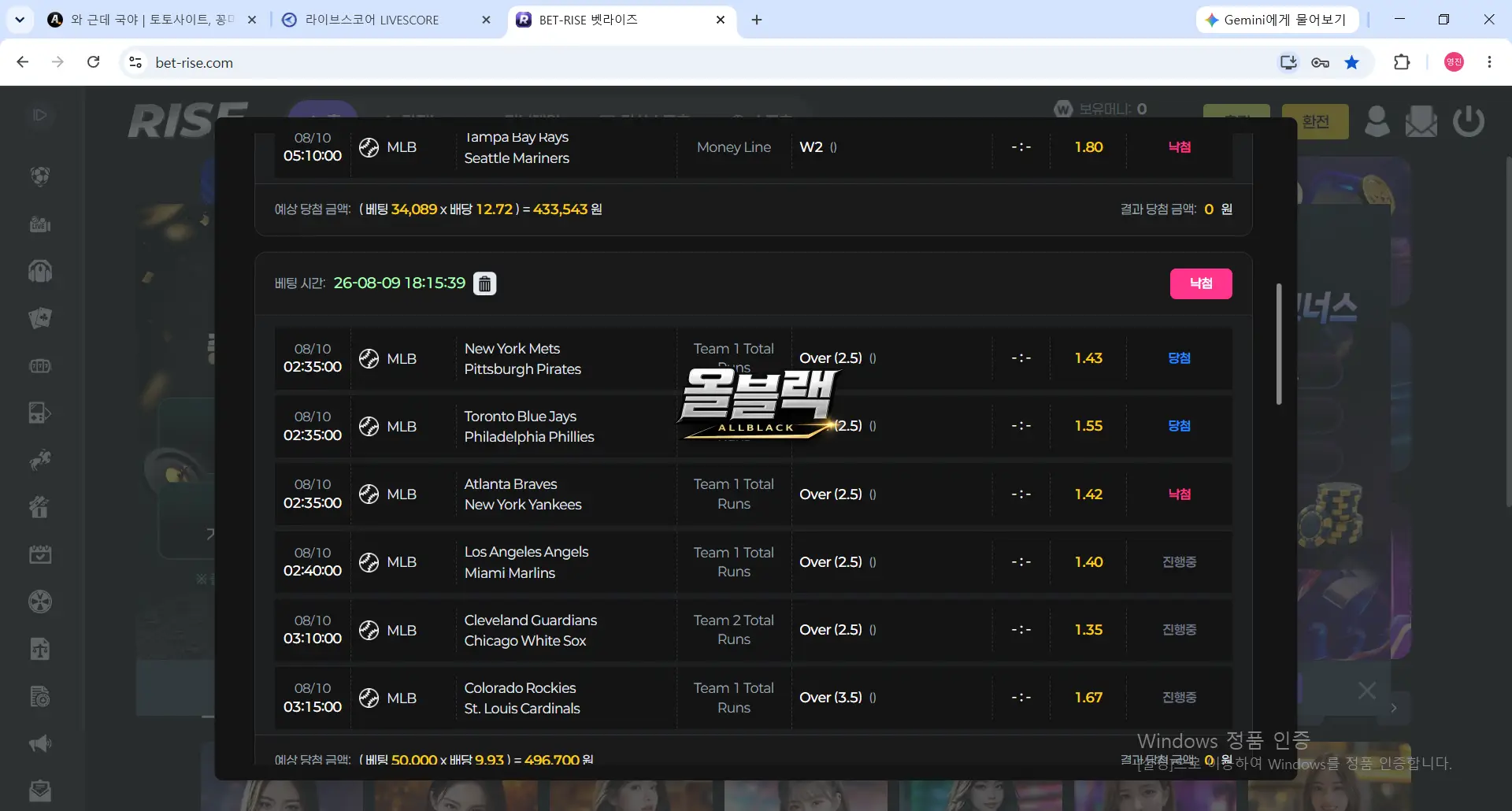
Task: Open the LIVE betting icon in the sidebar
Action: click(40, 224)
